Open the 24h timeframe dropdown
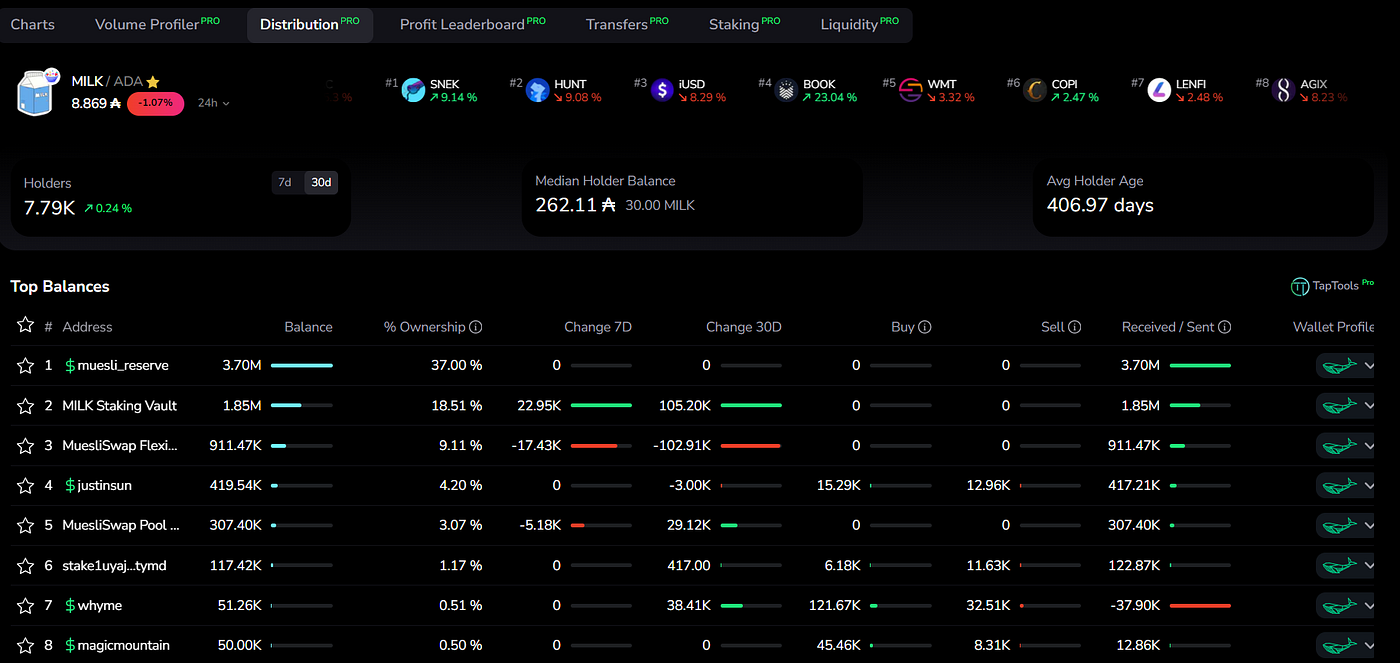Viewport: 1400px width, 663px height. pyautogui.click(x=214, y=103)
